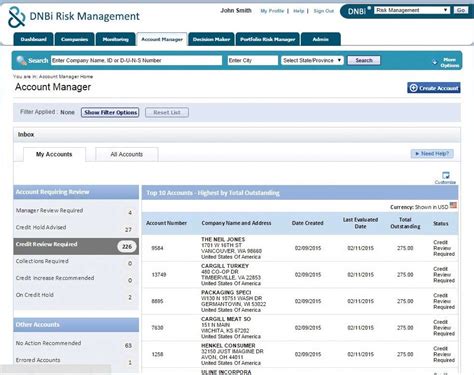The width and height of the screenshot is (474, 375).
Task: Open PACKAGING SPECI company entry
Action: 226,292
